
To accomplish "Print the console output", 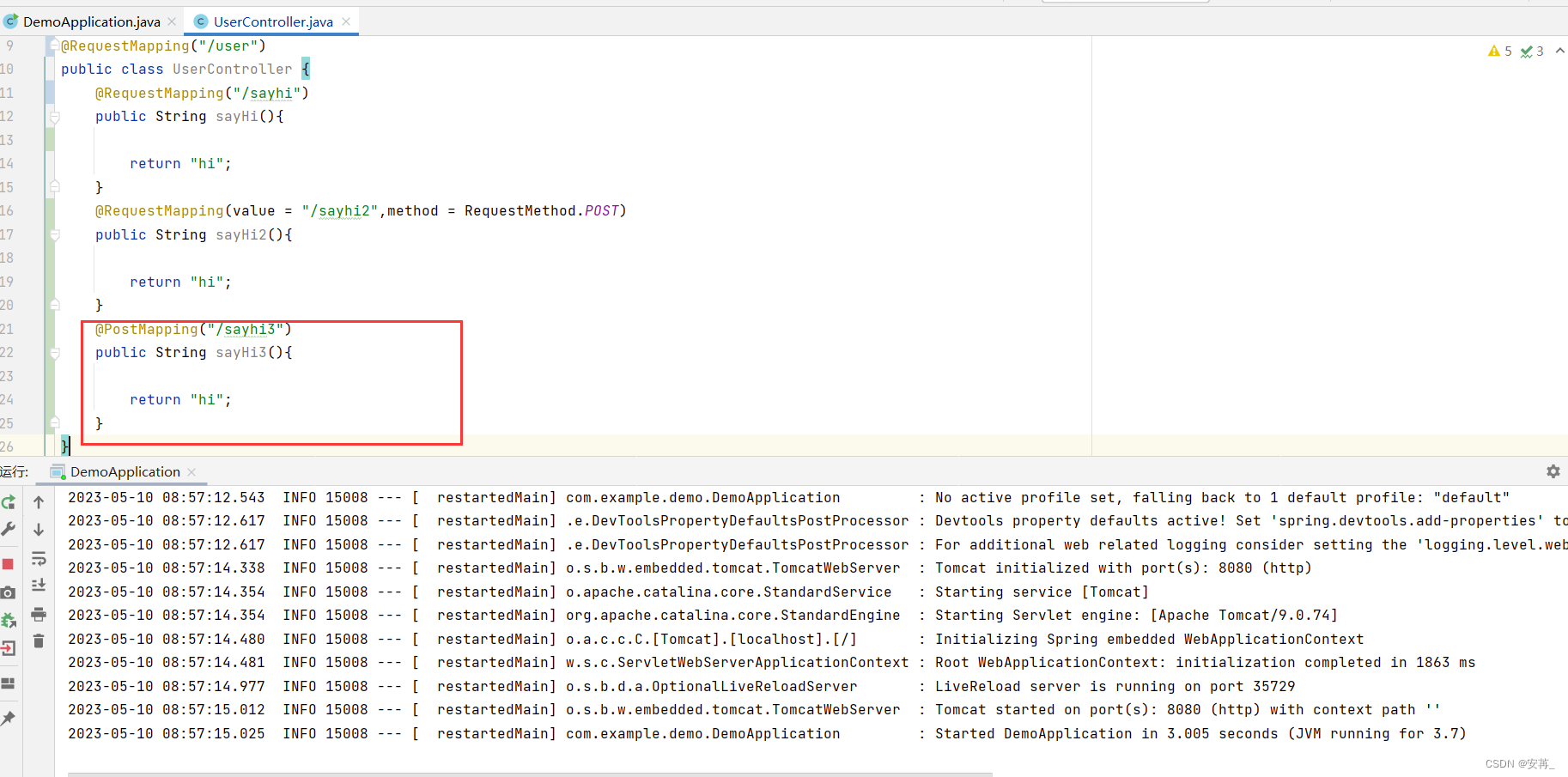I will point(39,615).
